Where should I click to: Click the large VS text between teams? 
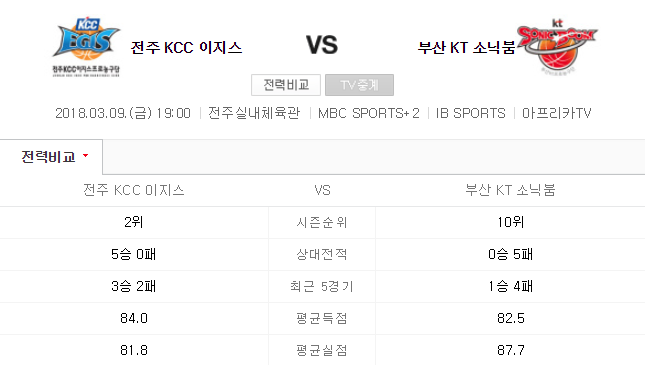tap(322, 45)
